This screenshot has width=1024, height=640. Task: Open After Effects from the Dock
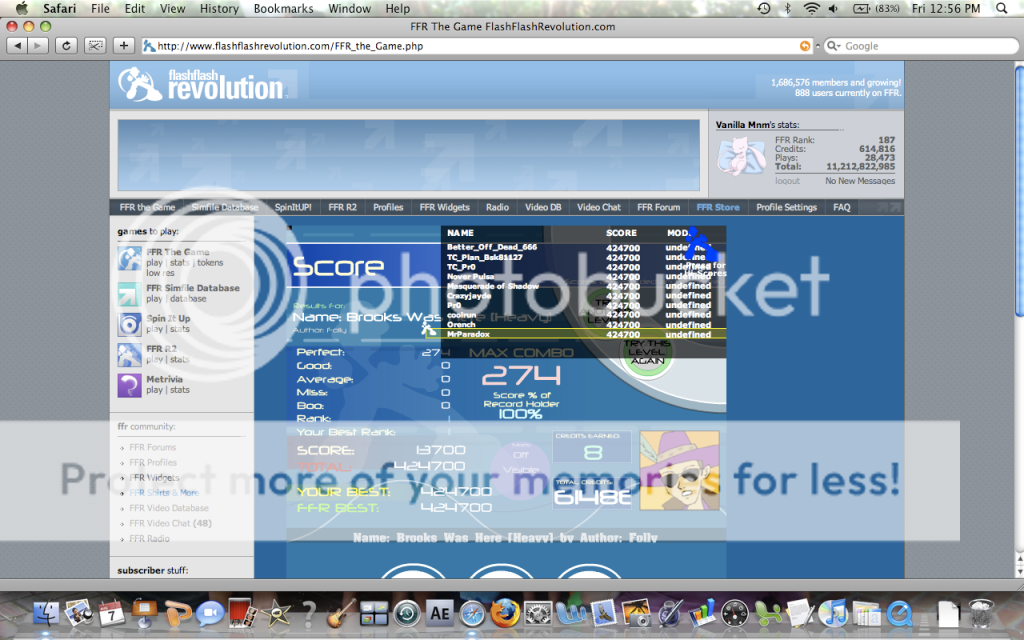pyautogui.click(x=439, y=612)
